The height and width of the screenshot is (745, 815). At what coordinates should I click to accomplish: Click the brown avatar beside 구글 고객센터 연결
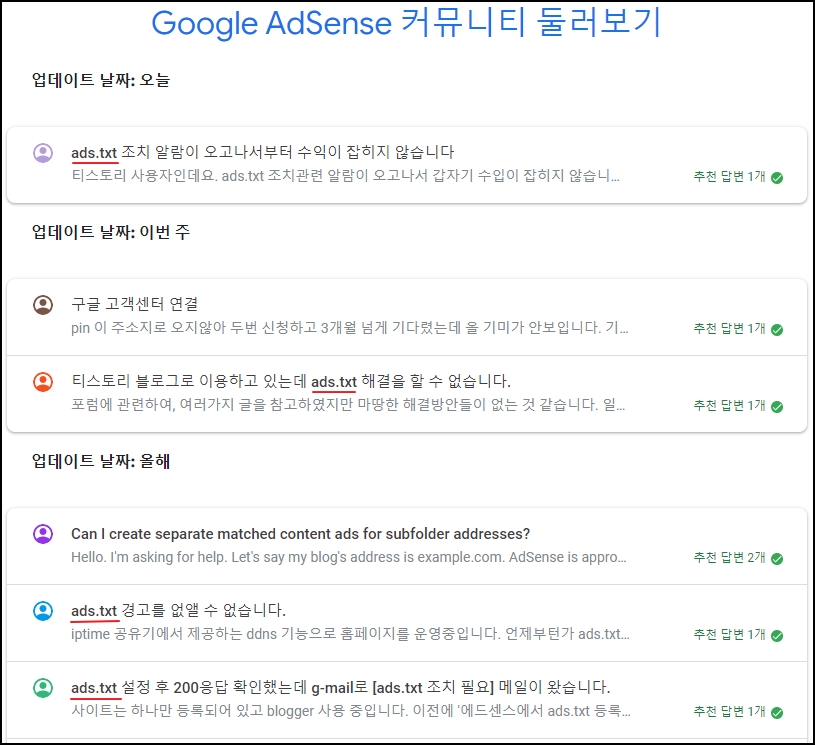[x=43, y=305]
